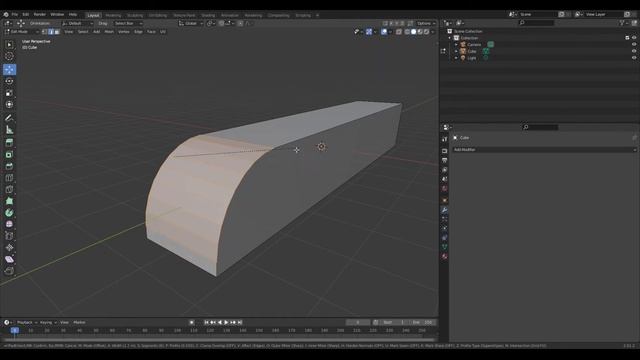
Task: Activate the Rotate tool
Action: (x=9, y=81)
